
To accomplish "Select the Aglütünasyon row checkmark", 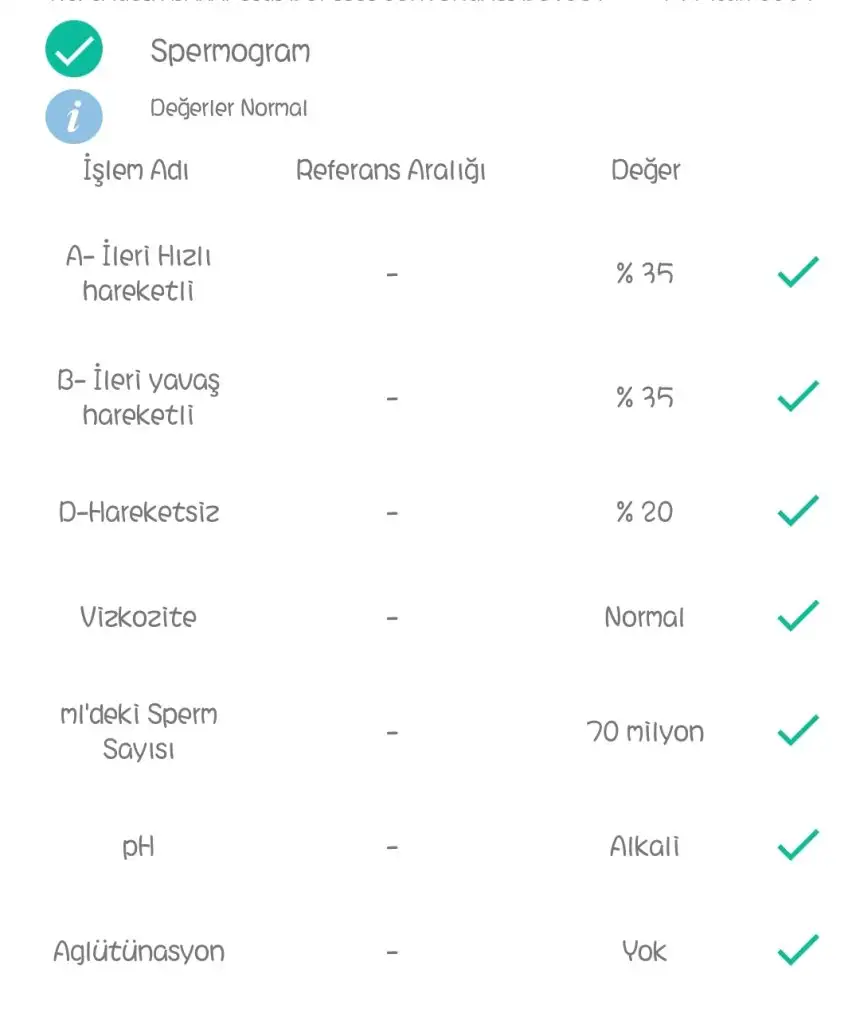I will pos(798,950).
